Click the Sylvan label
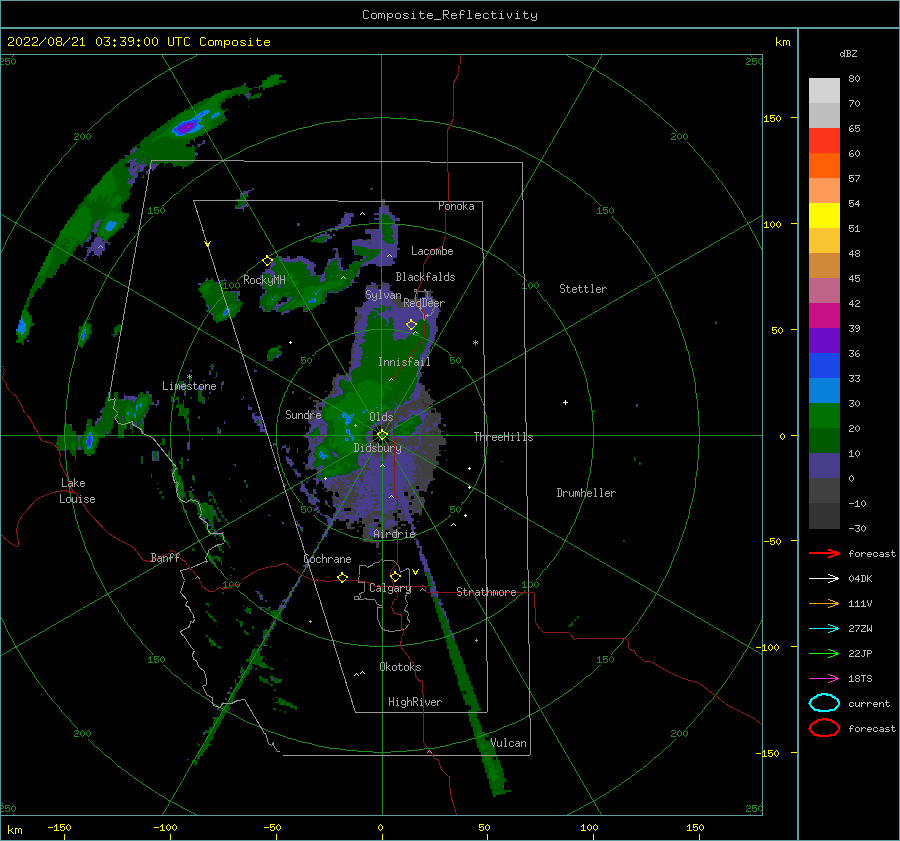The image size is (900, 841). pyautogui.click(x=383, y=295)
